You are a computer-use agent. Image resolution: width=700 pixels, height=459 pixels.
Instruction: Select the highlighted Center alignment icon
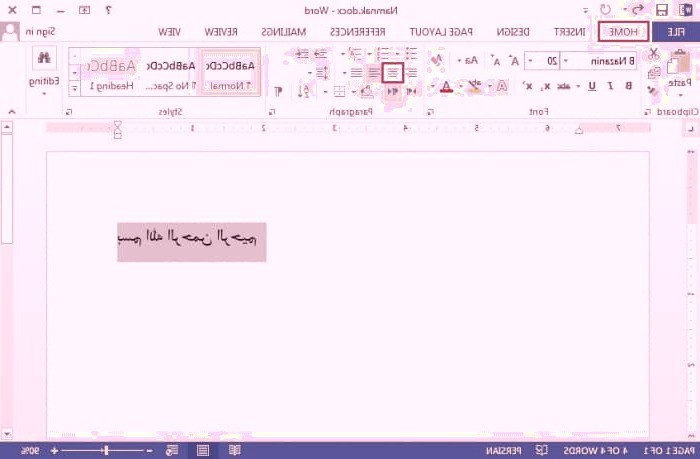click(x=393, y=72)
